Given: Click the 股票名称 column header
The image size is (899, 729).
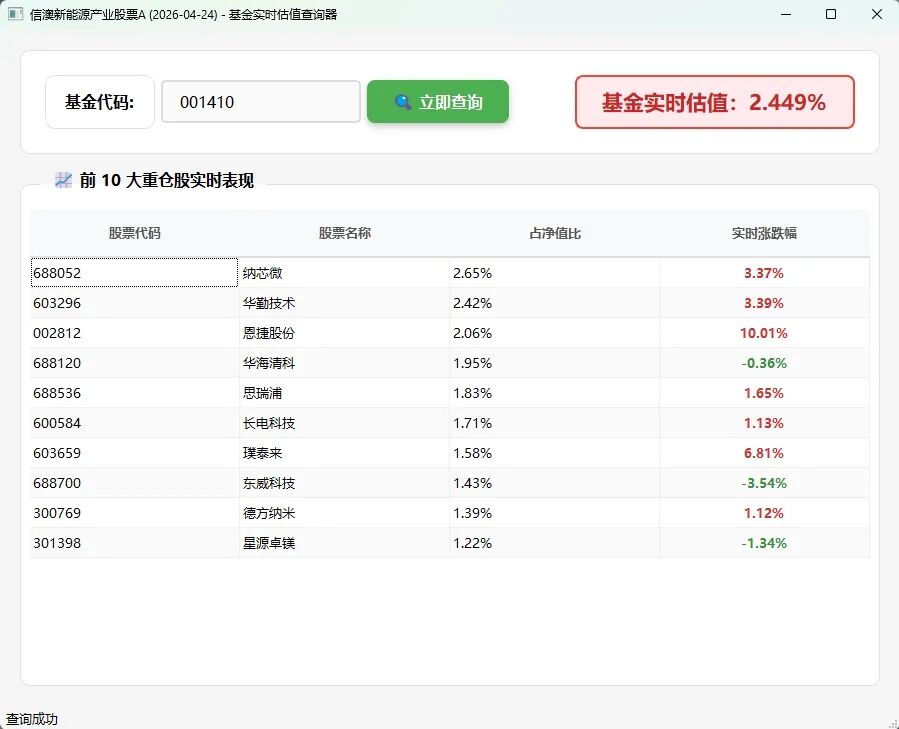Looking at the screenshot, I should click(345, 233).
